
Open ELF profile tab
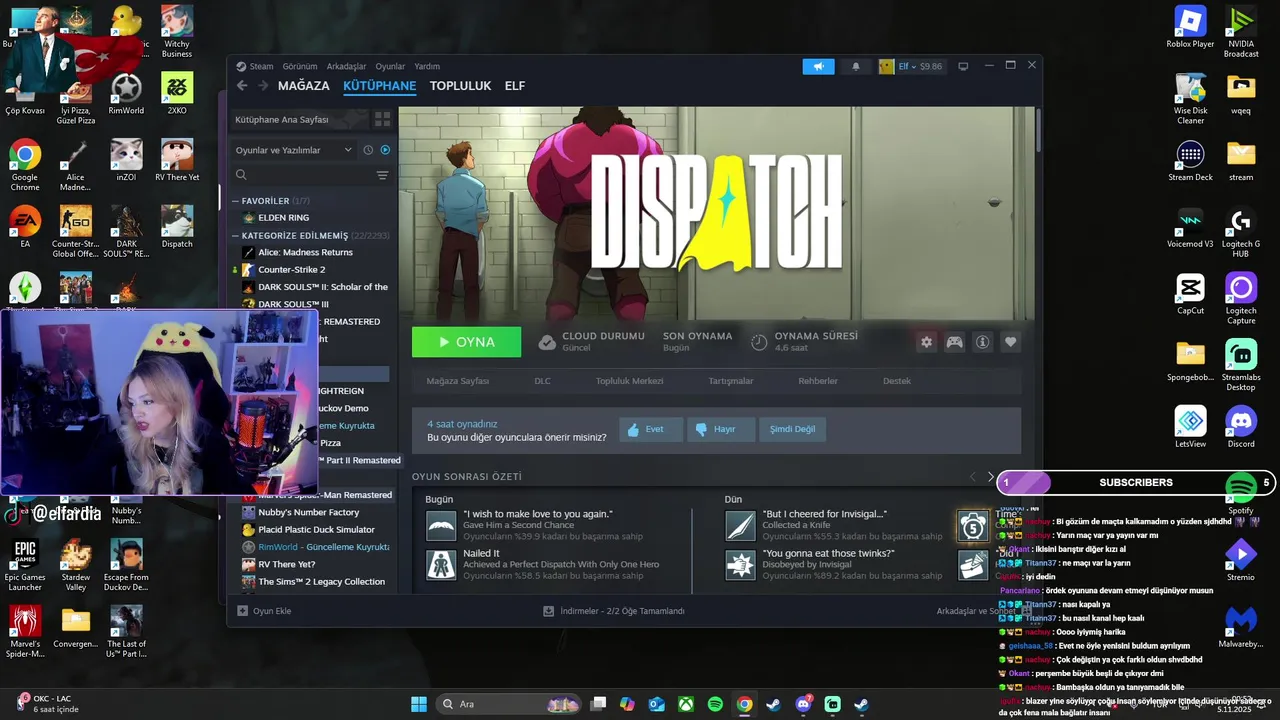point(514,86)
